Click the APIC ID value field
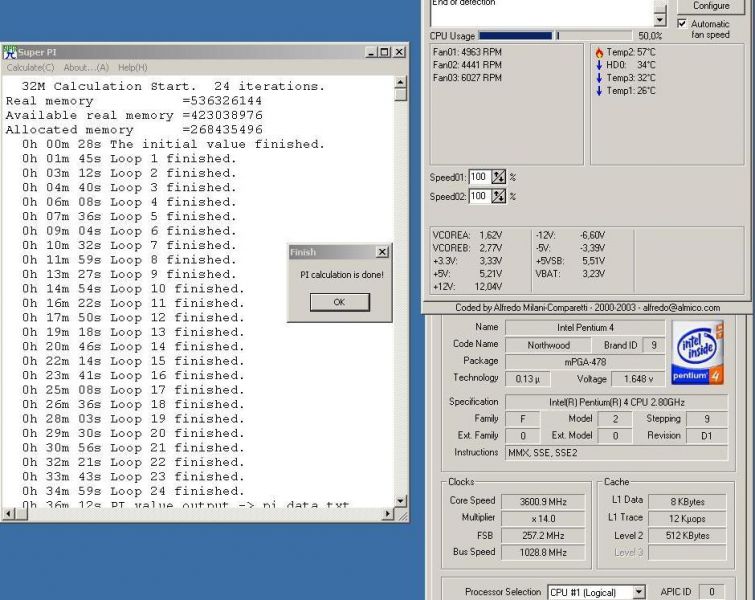This screenshot has width=755, height=600. 712,592
